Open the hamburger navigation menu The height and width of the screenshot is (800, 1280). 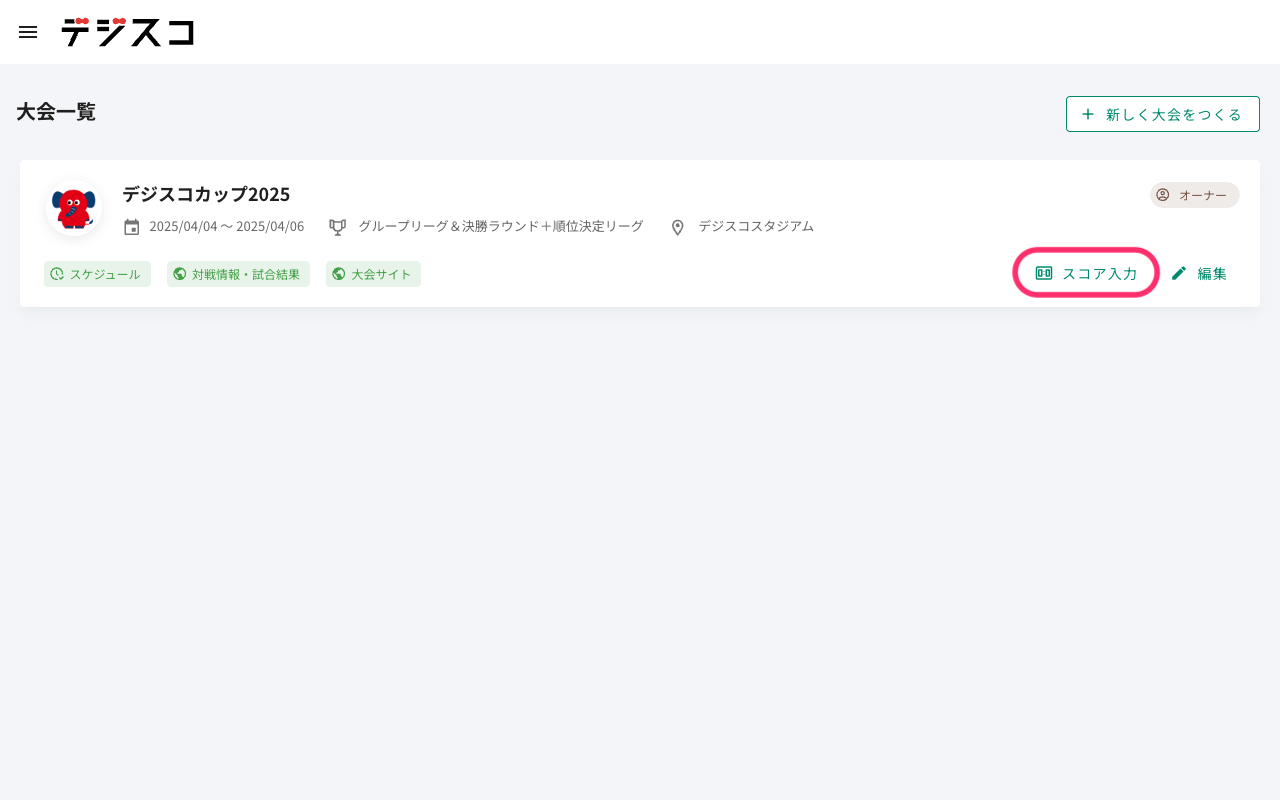click(x=28, y=32)
